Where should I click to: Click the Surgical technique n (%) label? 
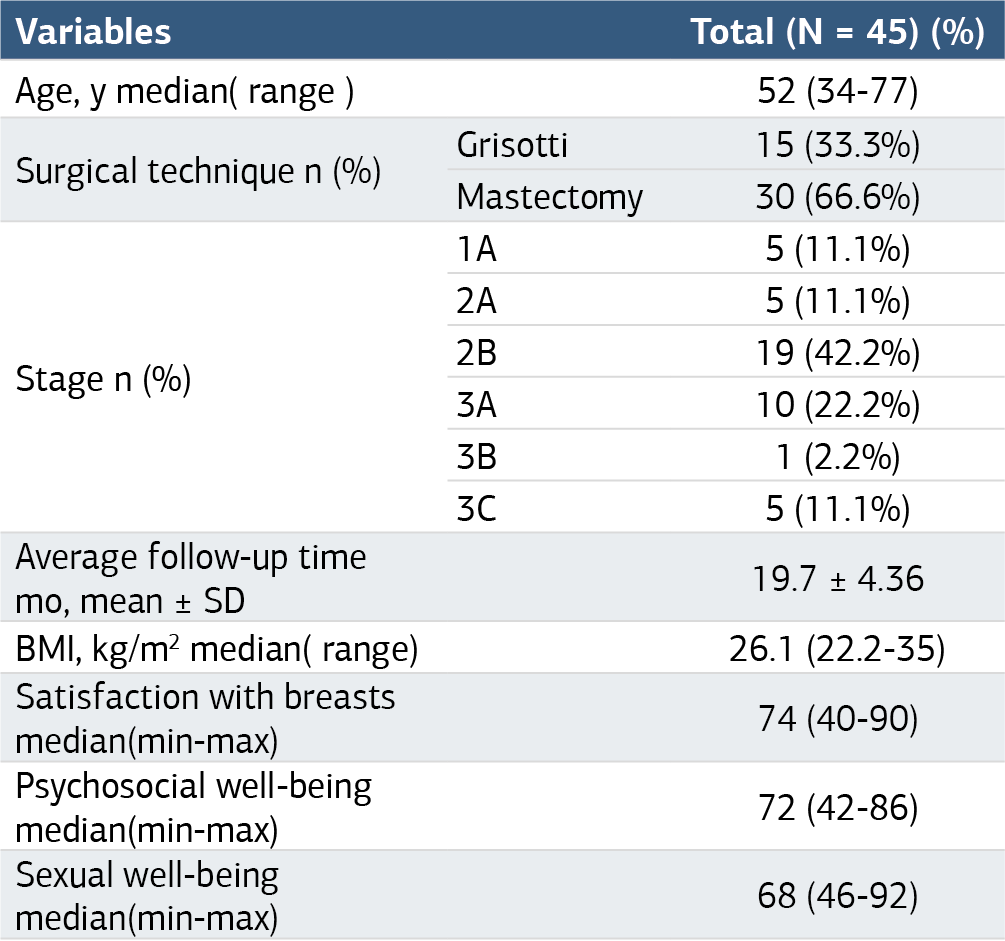point(198,171)
